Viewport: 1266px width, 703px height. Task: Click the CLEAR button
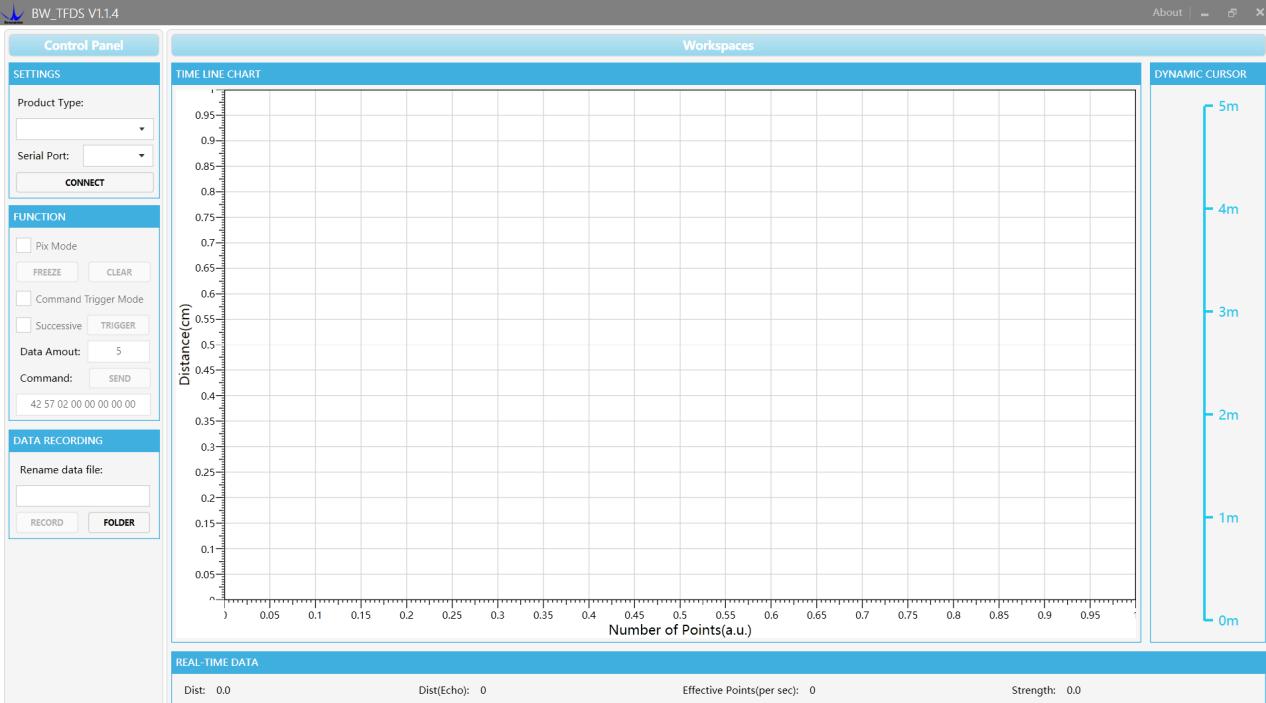(119, 272)
